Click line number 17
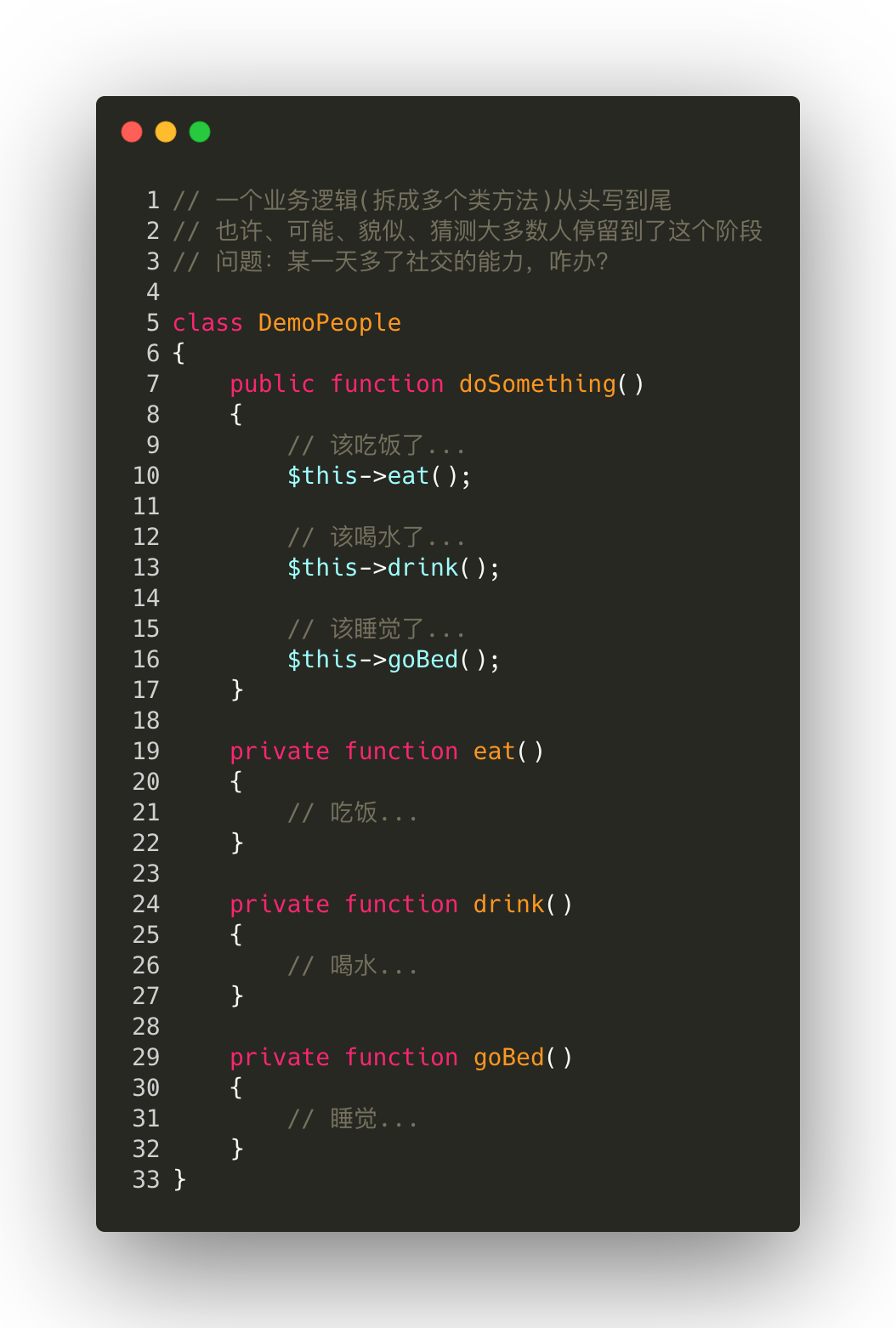This screenshot has height=1328, width=896. click(x=146, y=690)
